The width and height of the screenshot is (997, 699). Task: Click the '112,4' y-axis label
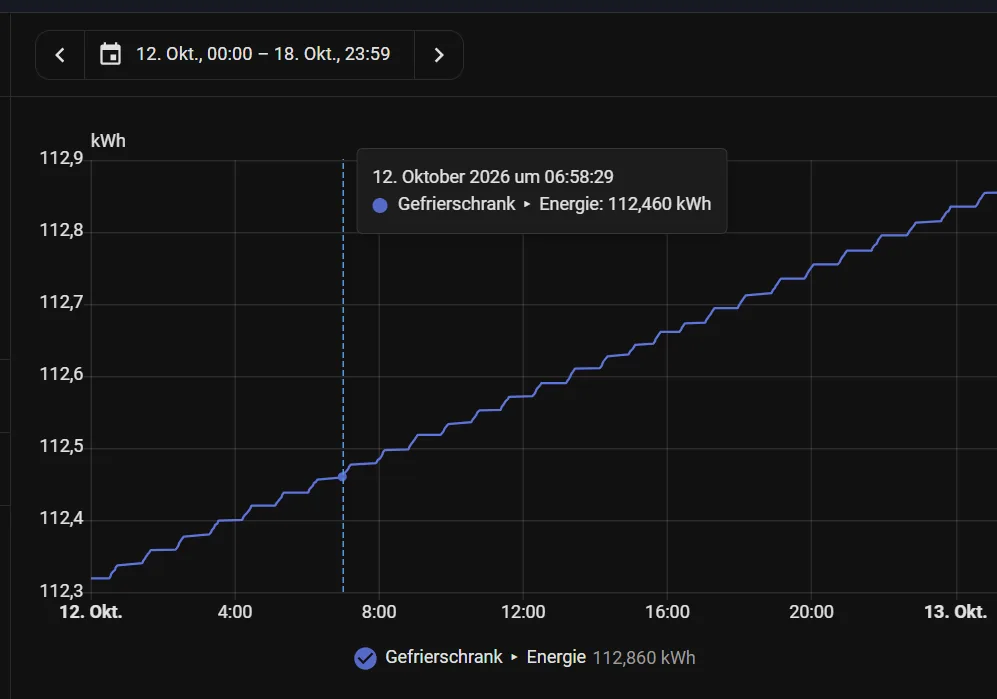(62, 519)
